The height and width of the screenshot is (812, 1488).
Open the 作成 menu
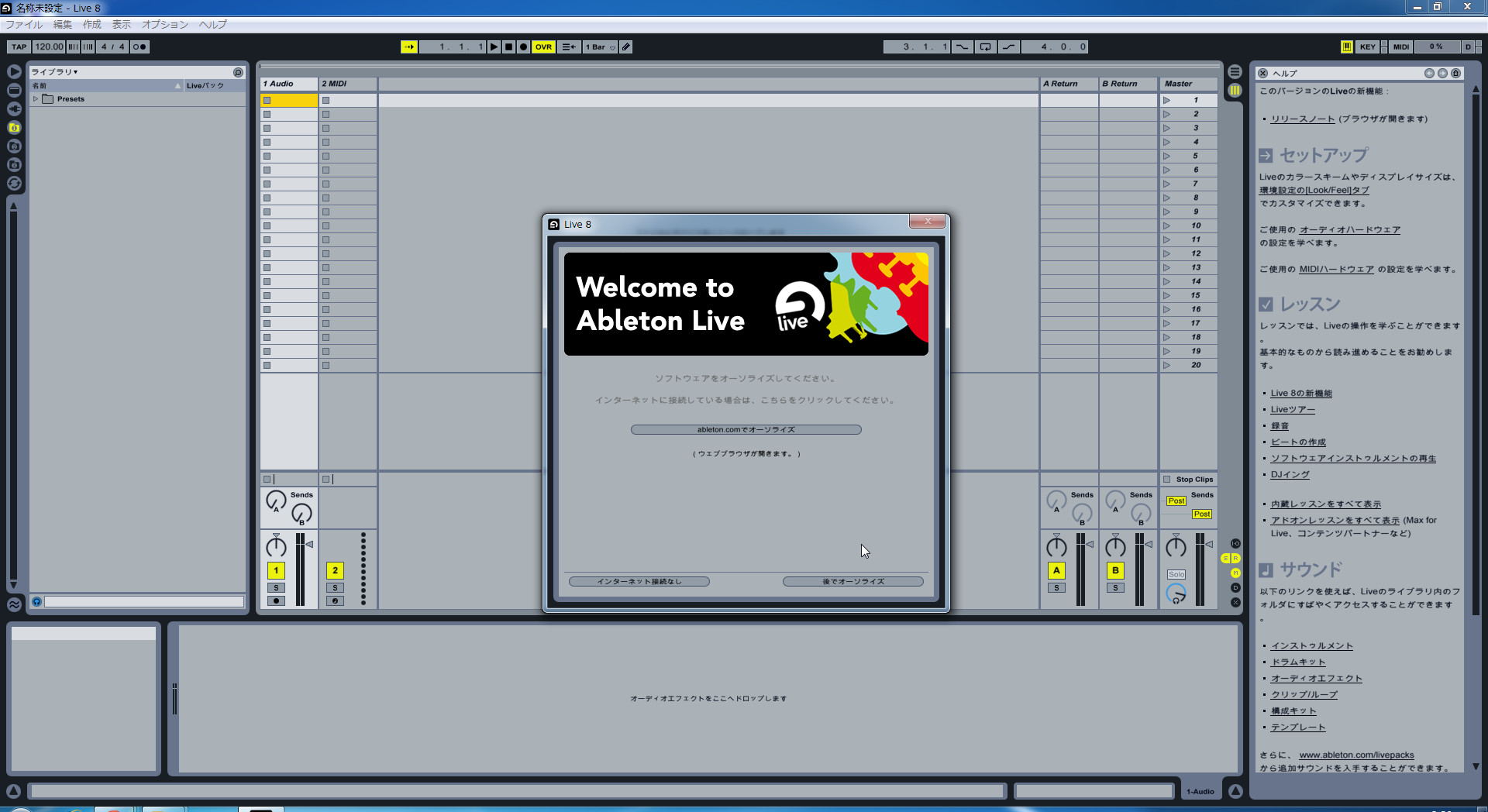pyautogui.click(x=91, y=25)
